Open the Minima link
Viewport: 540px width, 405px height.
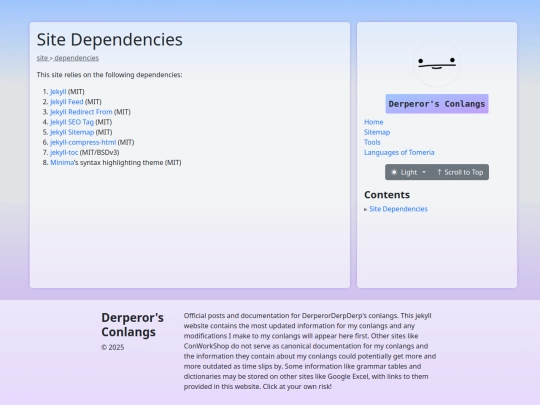[62, 163]
